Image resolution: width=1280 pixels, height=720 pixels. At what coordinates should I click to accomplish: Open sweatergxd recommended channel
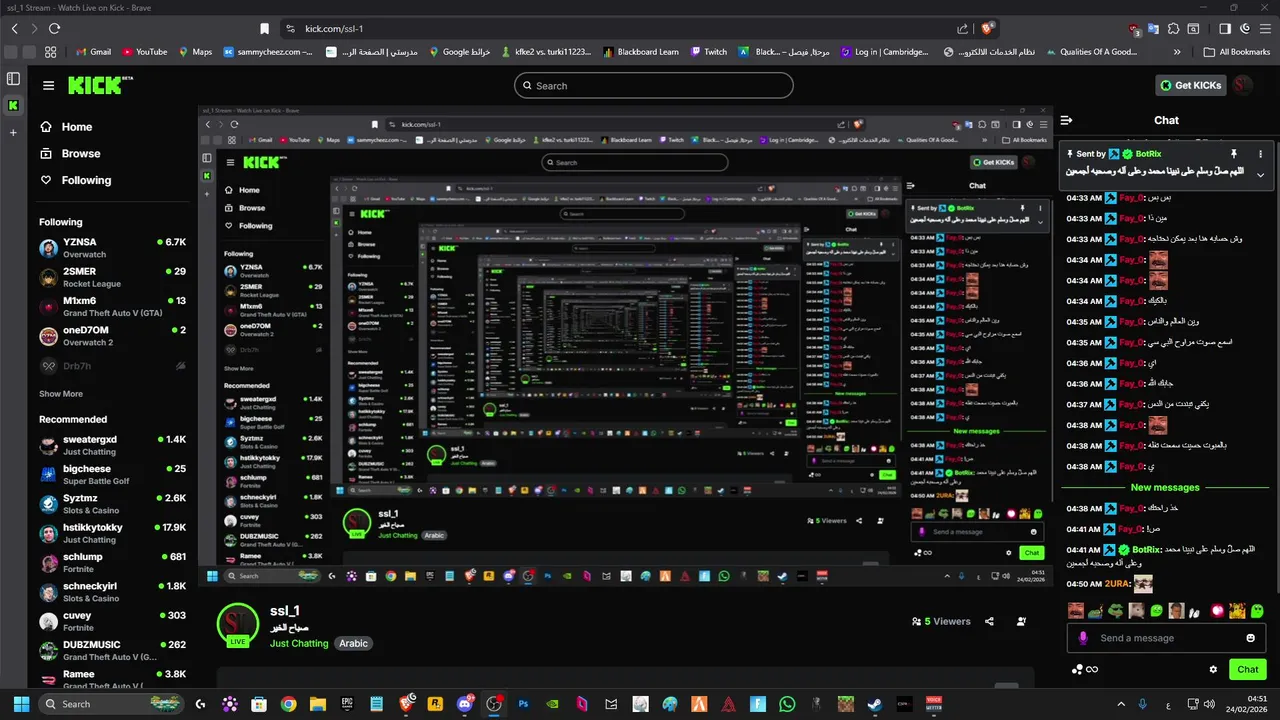[x=113, y=445]
